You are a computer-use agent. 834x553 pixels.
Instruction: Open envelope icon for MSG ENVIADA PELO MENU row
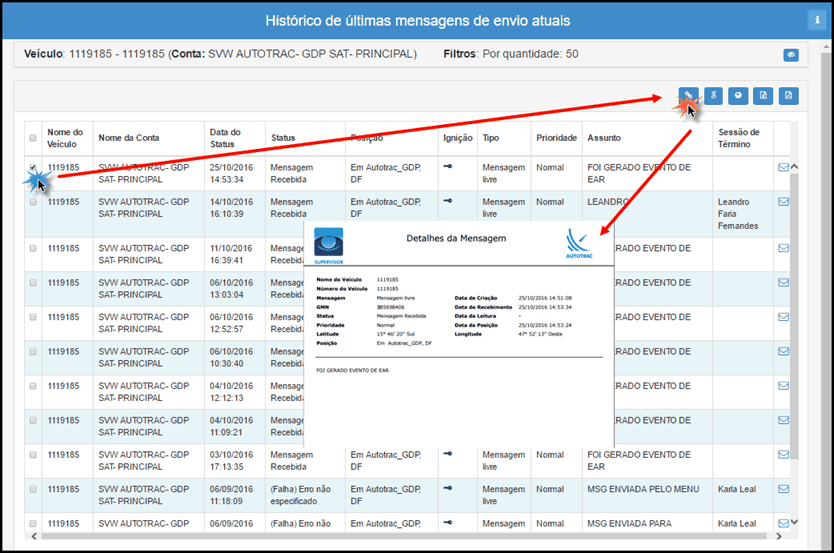point(783,489)
